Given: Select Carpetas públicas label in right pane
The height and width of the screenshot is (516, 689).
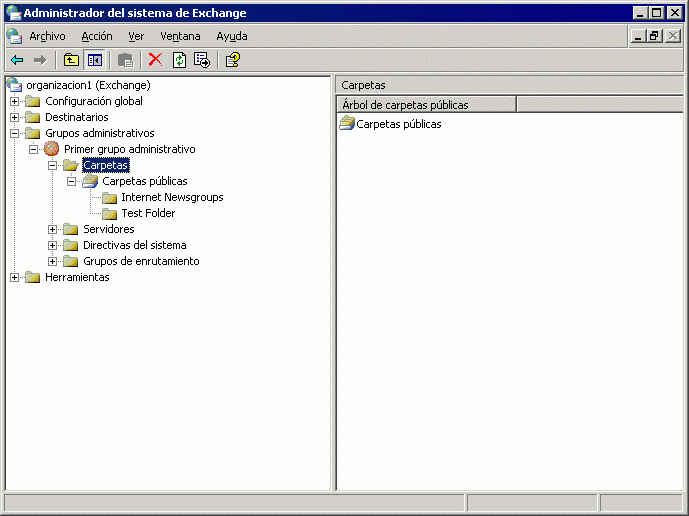Looking at the screenshot, I should pyautogui.click(x=399, y=124).
